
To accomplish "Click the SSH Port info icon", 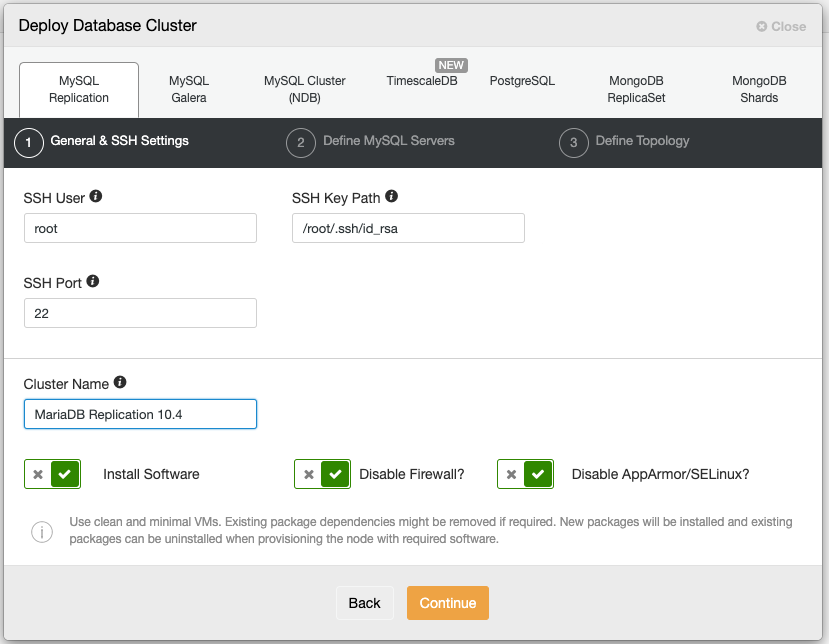I will [93, 281].
